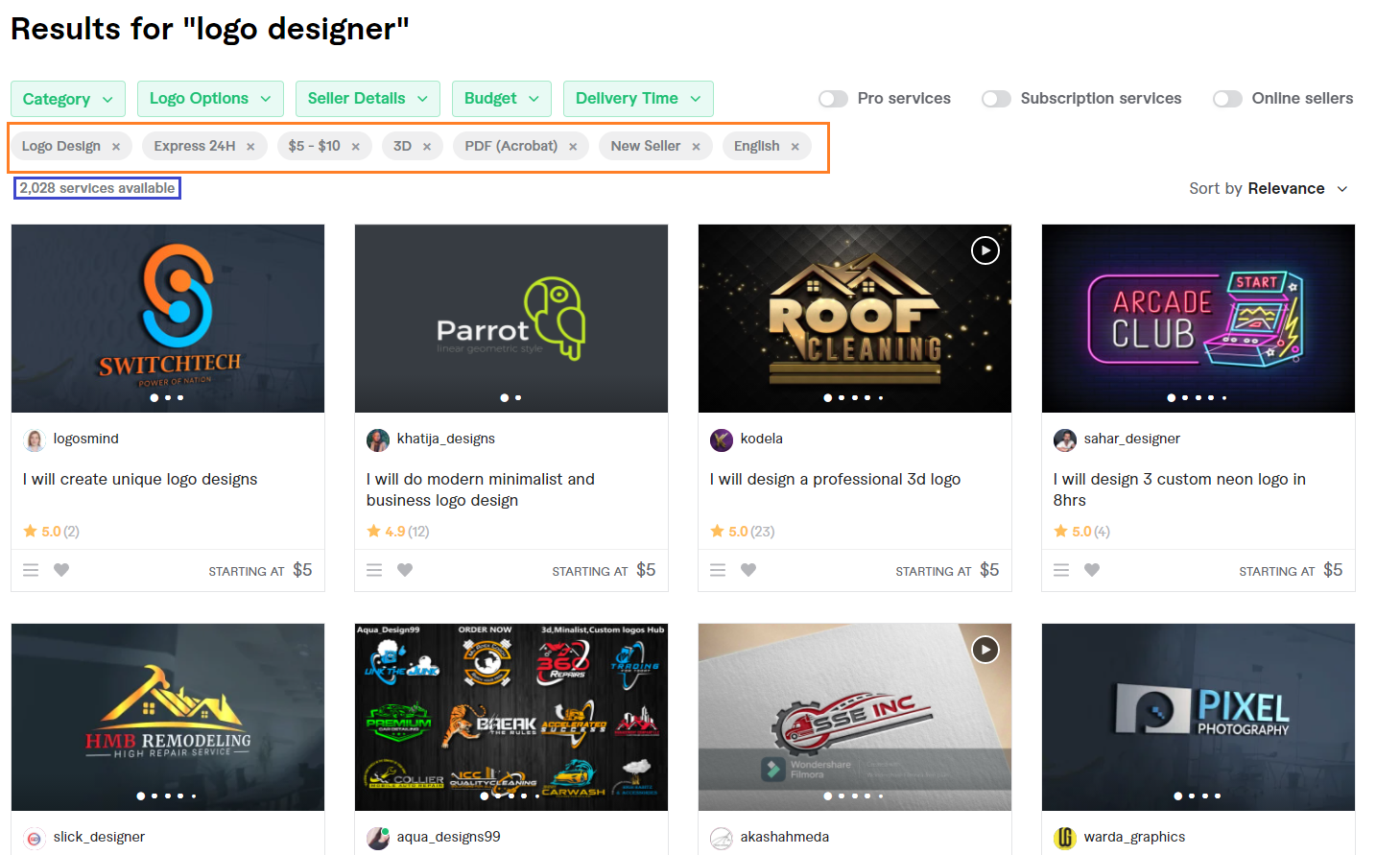Click aqua_designs99 seller avatar
The width and height of the screenshot is (1400, 855).
(378, 839)
